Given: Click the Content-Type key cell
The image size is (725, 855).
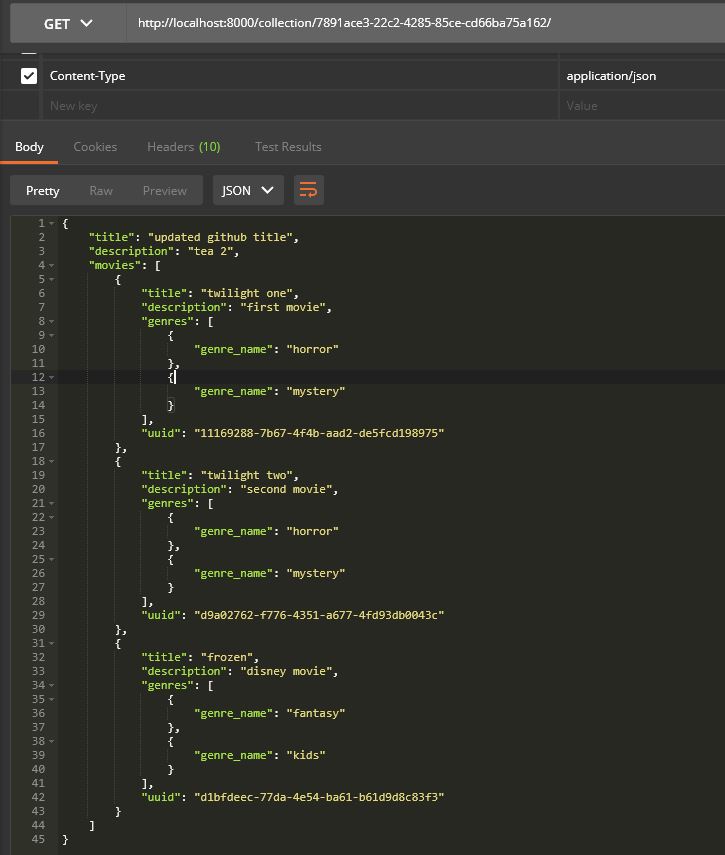Looking at the screenshot, I should tap(300, 76).
